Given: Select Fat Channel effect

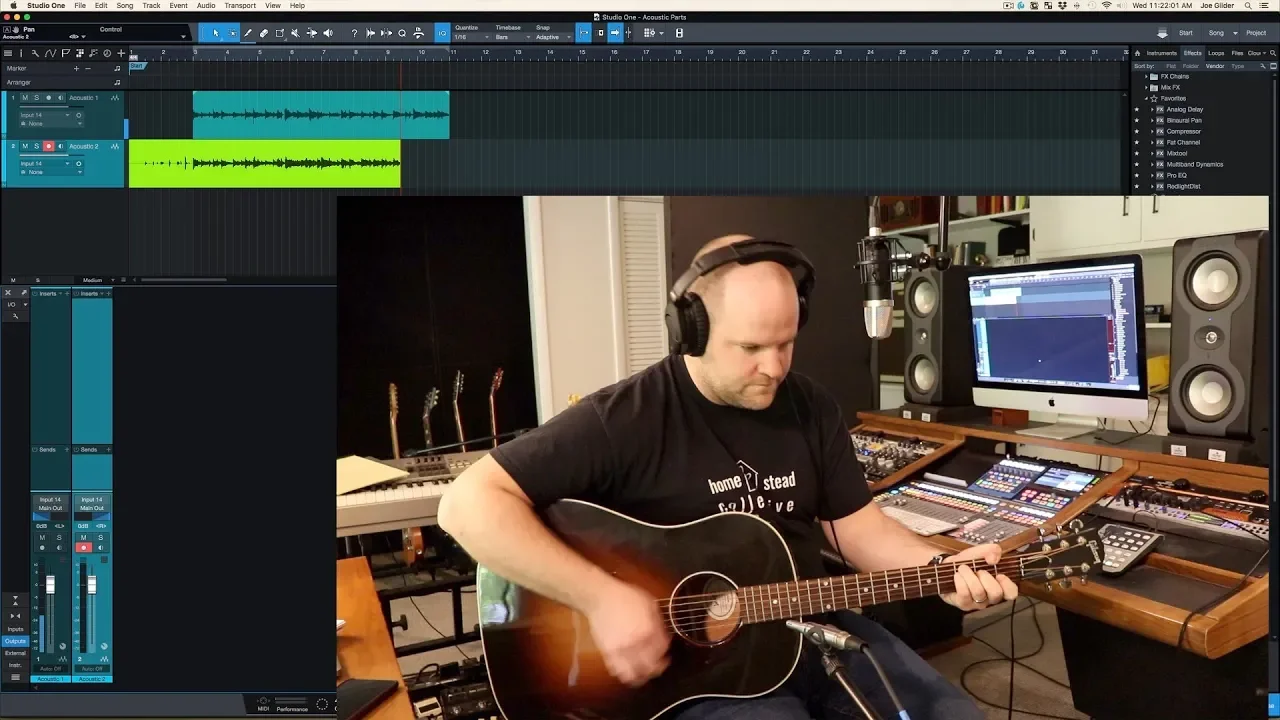Looking at the screenshot, I should coord(1183,142).
